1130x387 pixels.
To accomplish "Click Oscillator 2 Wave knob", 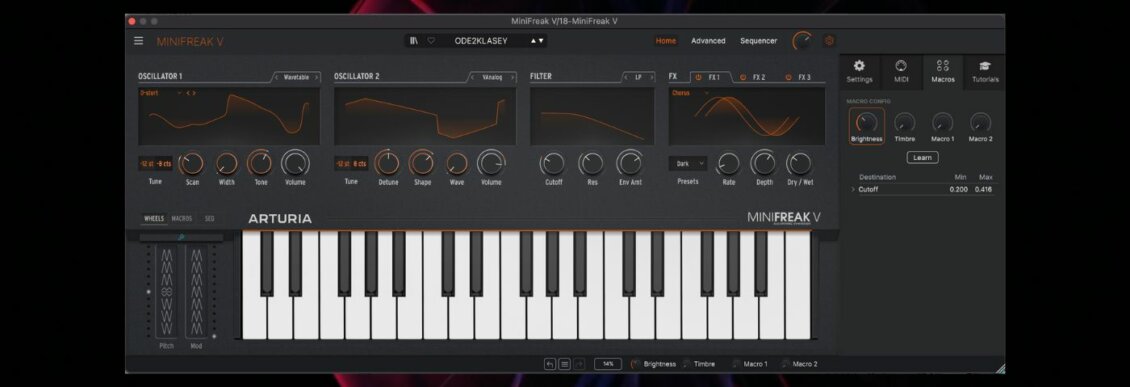I will [457, 164].
